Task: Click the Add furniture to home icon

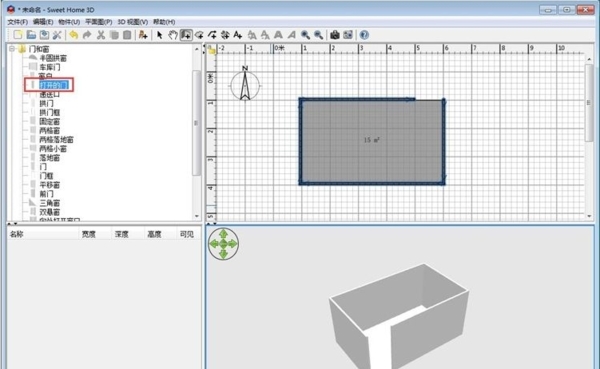Action: coord(143,35)
